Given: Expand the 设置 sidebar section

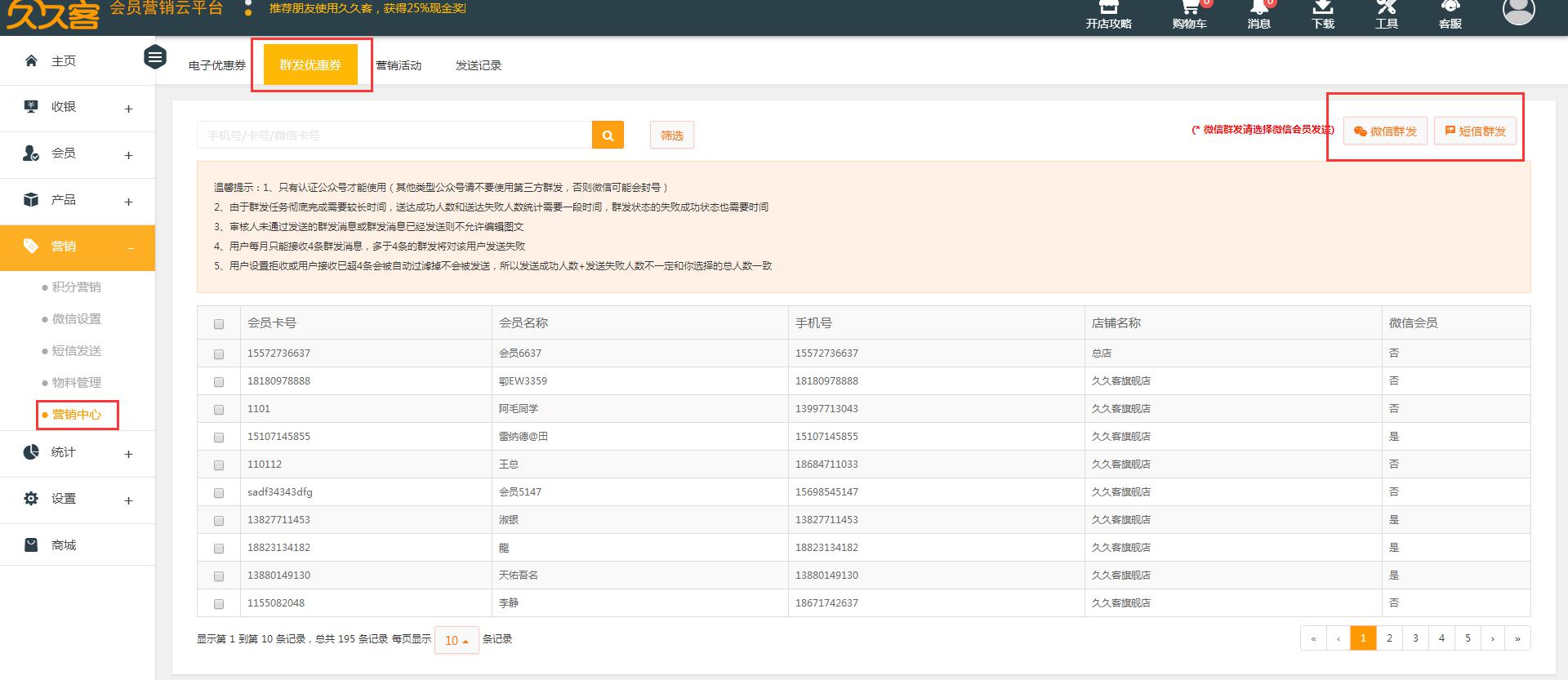Looking at the screenshot, I should [x=128, y=500].
